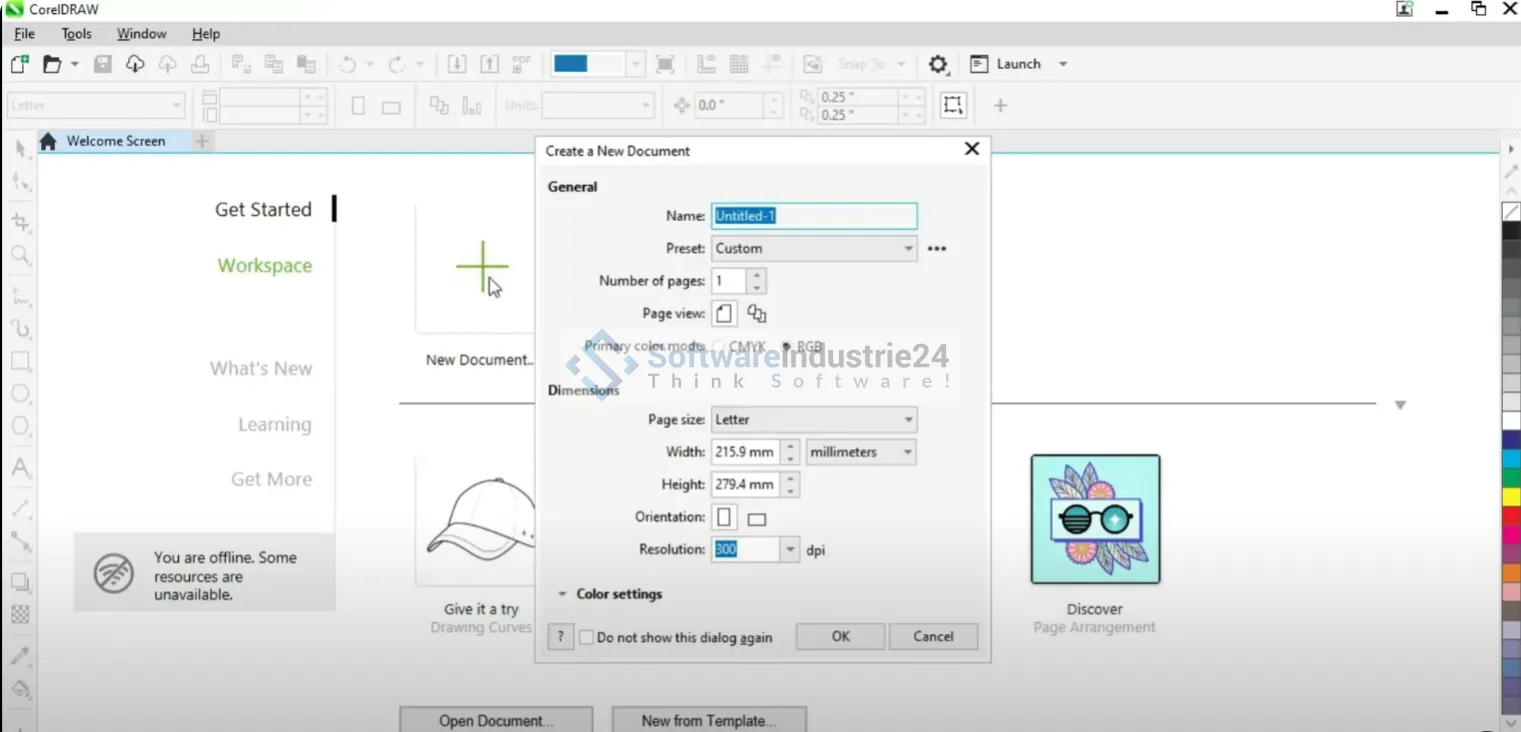This screenshot has width=1521, height=732.
Task: Select the RGB color mode radio button
Action: (787, 347)
